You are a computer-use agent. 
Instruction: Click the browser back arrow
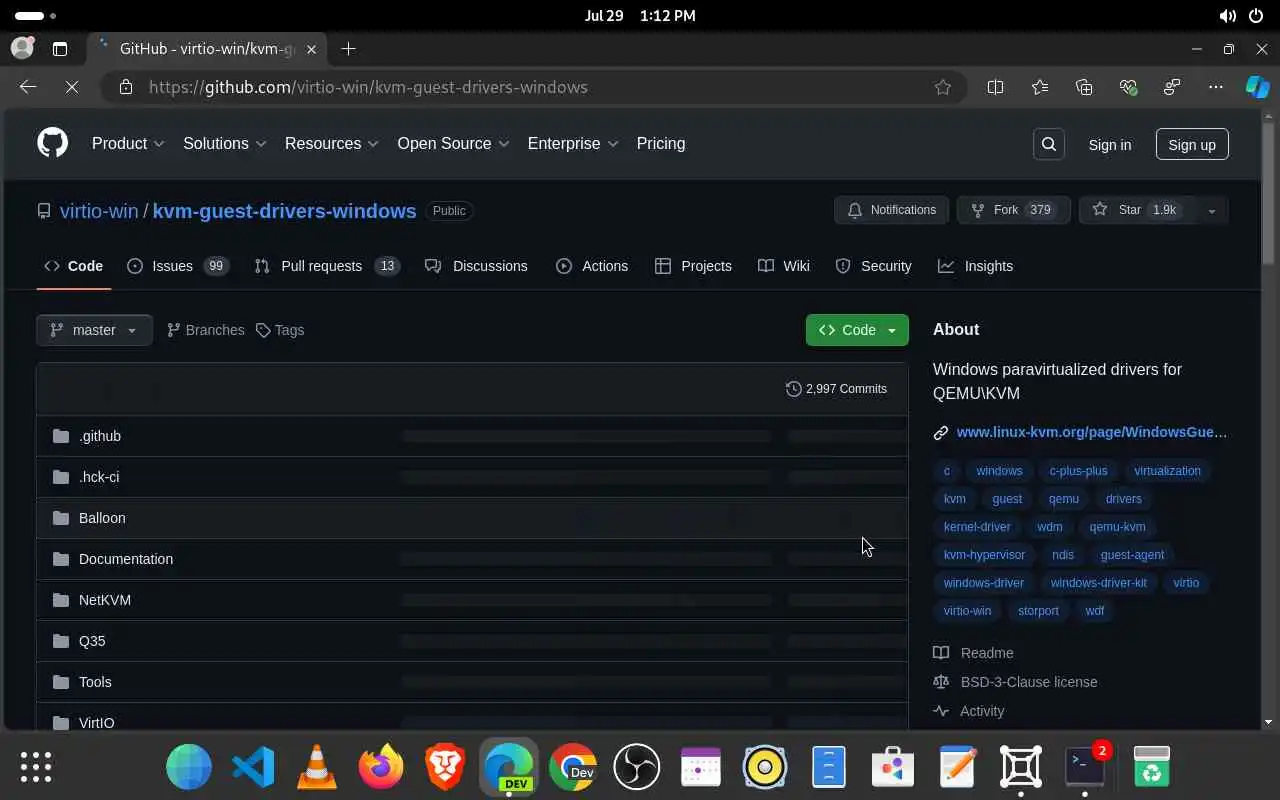[28, 87]
